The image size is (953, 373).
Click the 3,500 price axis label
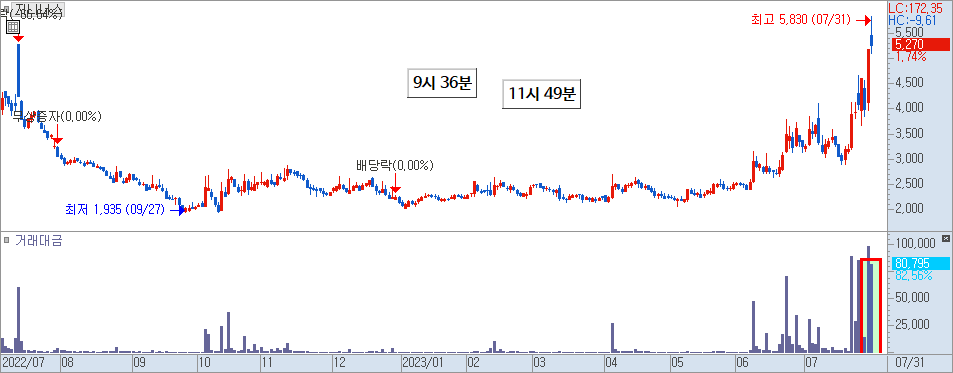(x=910, y=134)
